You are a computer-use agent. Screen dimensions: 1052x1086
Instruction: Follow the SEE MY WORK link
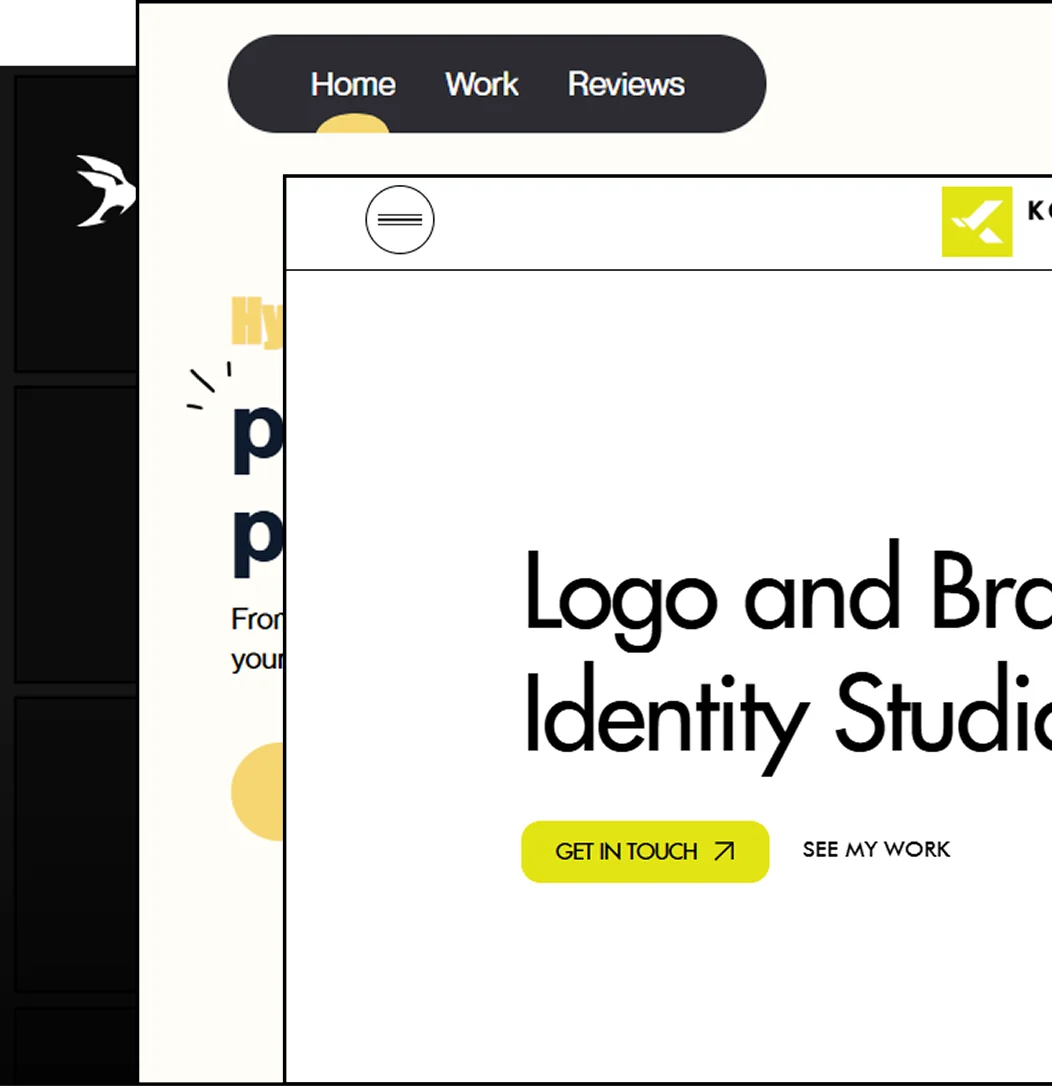point(876,849)
